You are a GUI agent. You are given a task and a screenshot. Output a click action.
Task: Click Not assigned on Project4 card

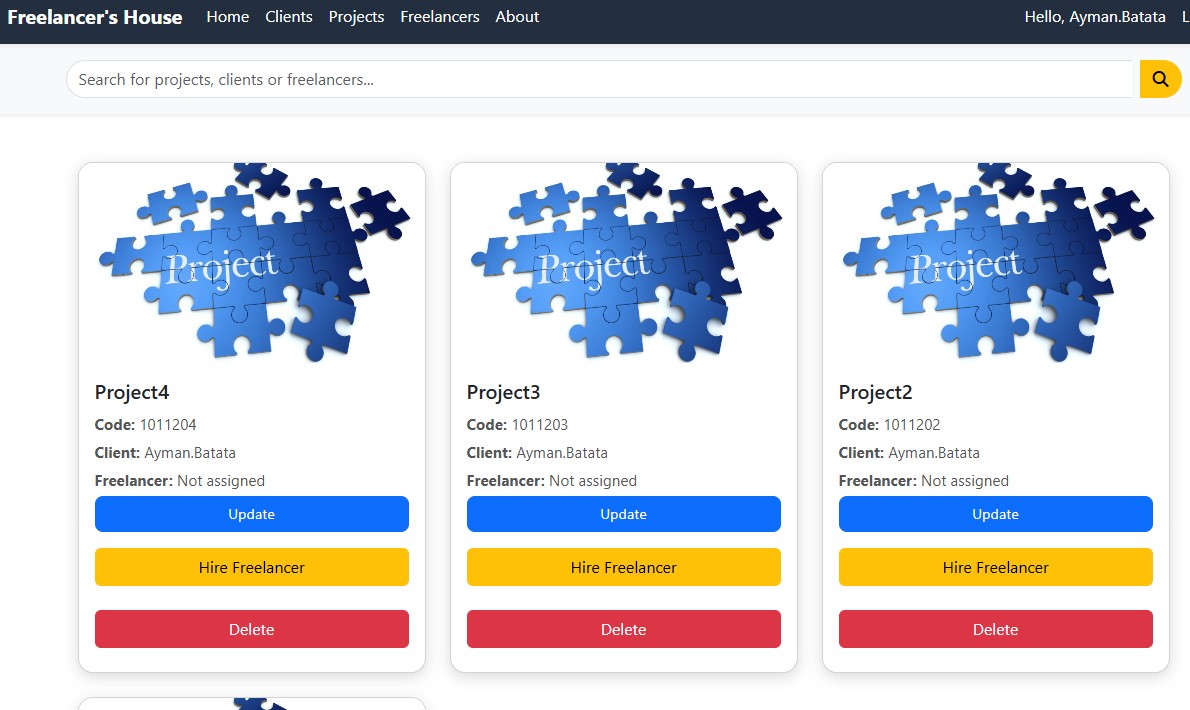click(221, 481)
